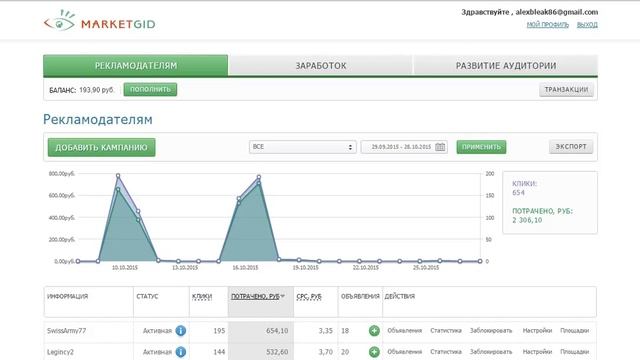Open the Развитие аудитории tab
640x360 pixels.
tap(506, 65)
